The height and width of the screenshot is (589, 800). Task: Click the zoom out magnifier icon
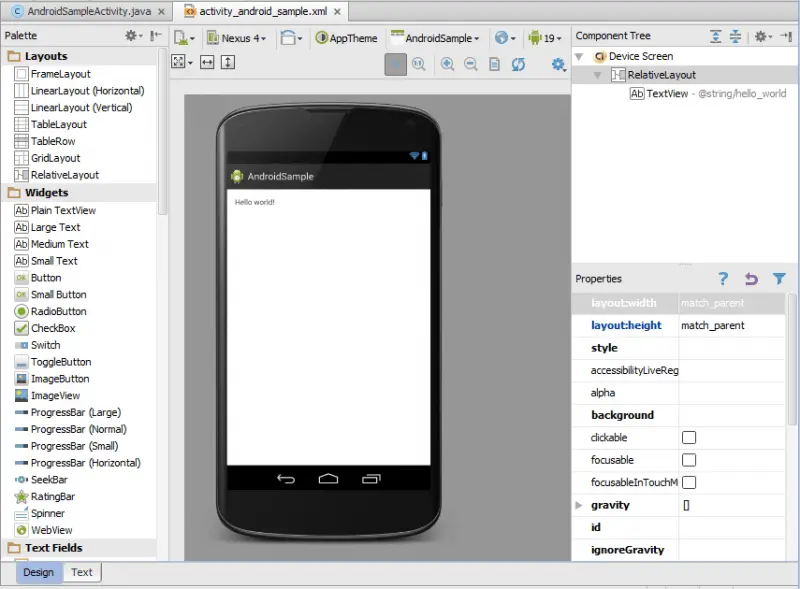coord(470,64)
